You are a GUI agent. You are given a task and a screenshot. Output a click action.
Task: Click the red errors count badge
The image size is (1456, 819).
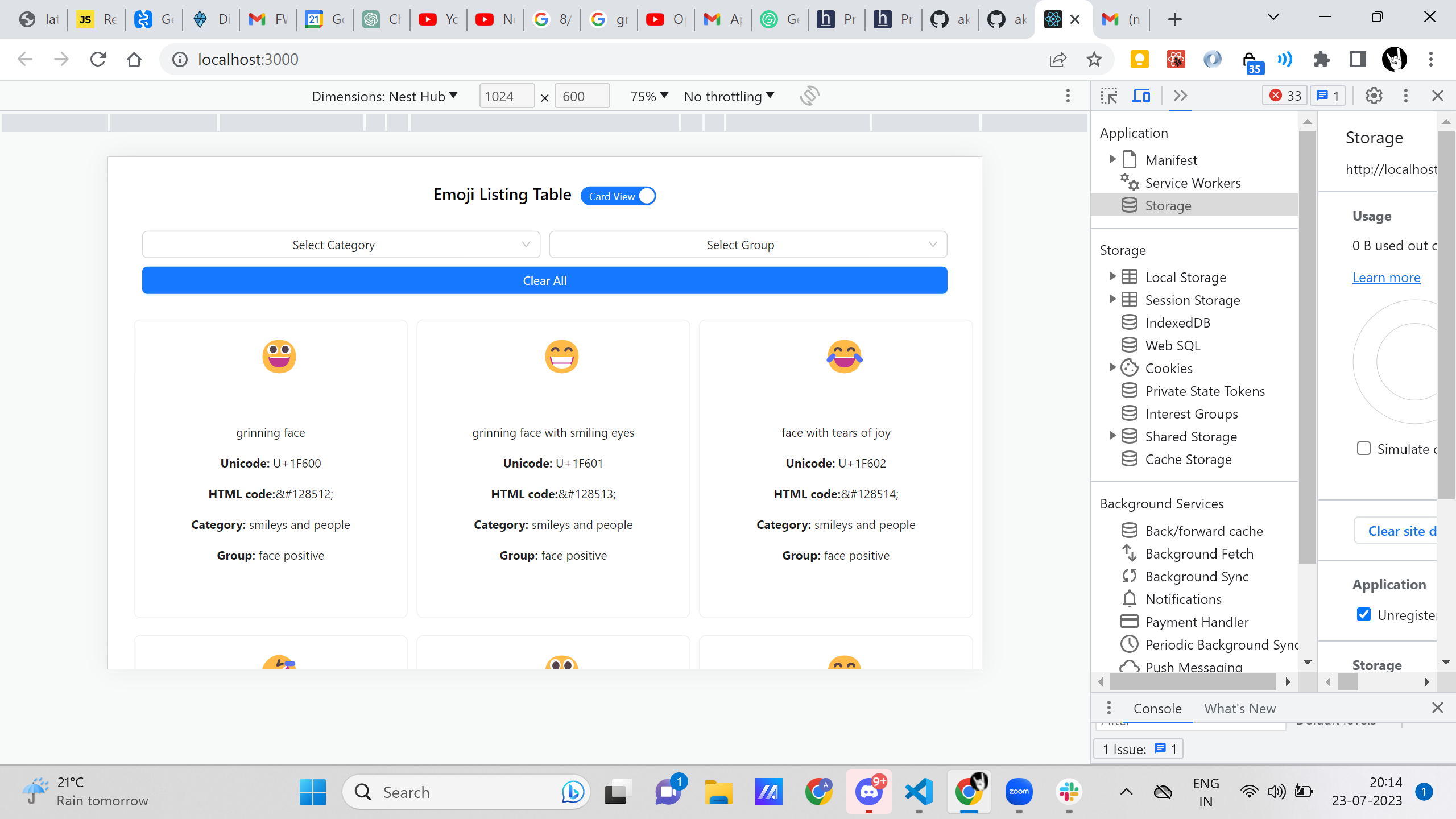(x=1284, y=96)
